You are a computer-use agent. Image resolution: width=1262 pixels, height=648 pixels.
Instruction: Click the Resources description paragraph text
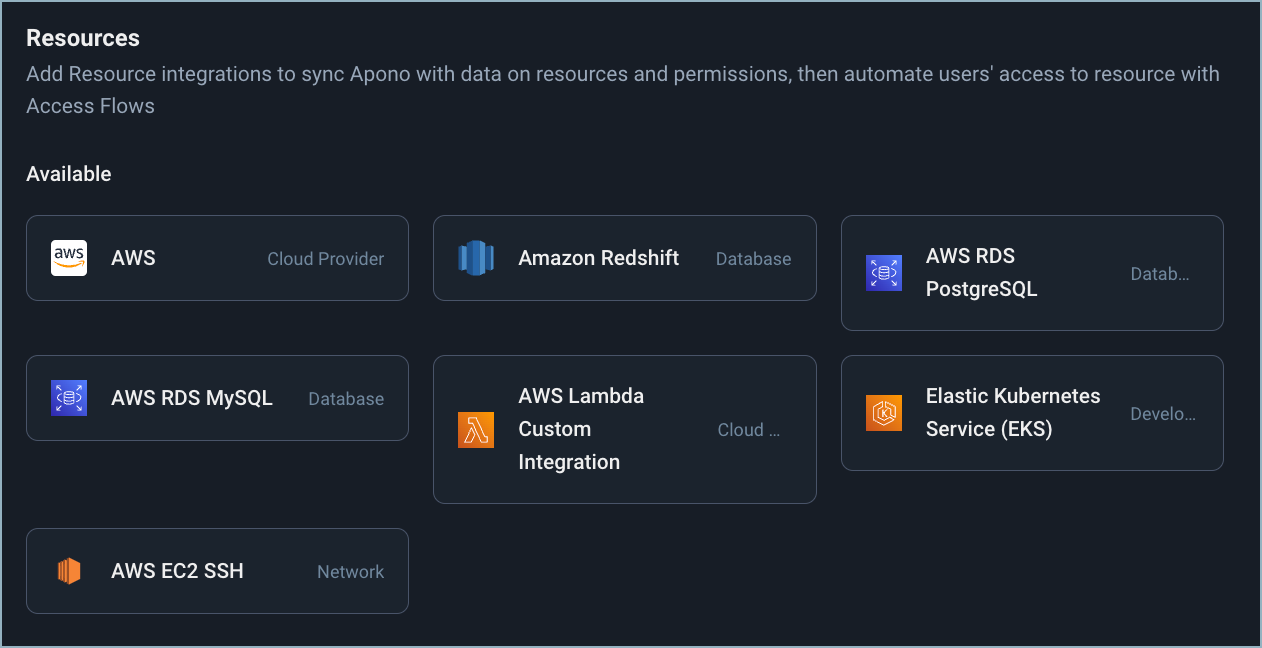[623, 90]
